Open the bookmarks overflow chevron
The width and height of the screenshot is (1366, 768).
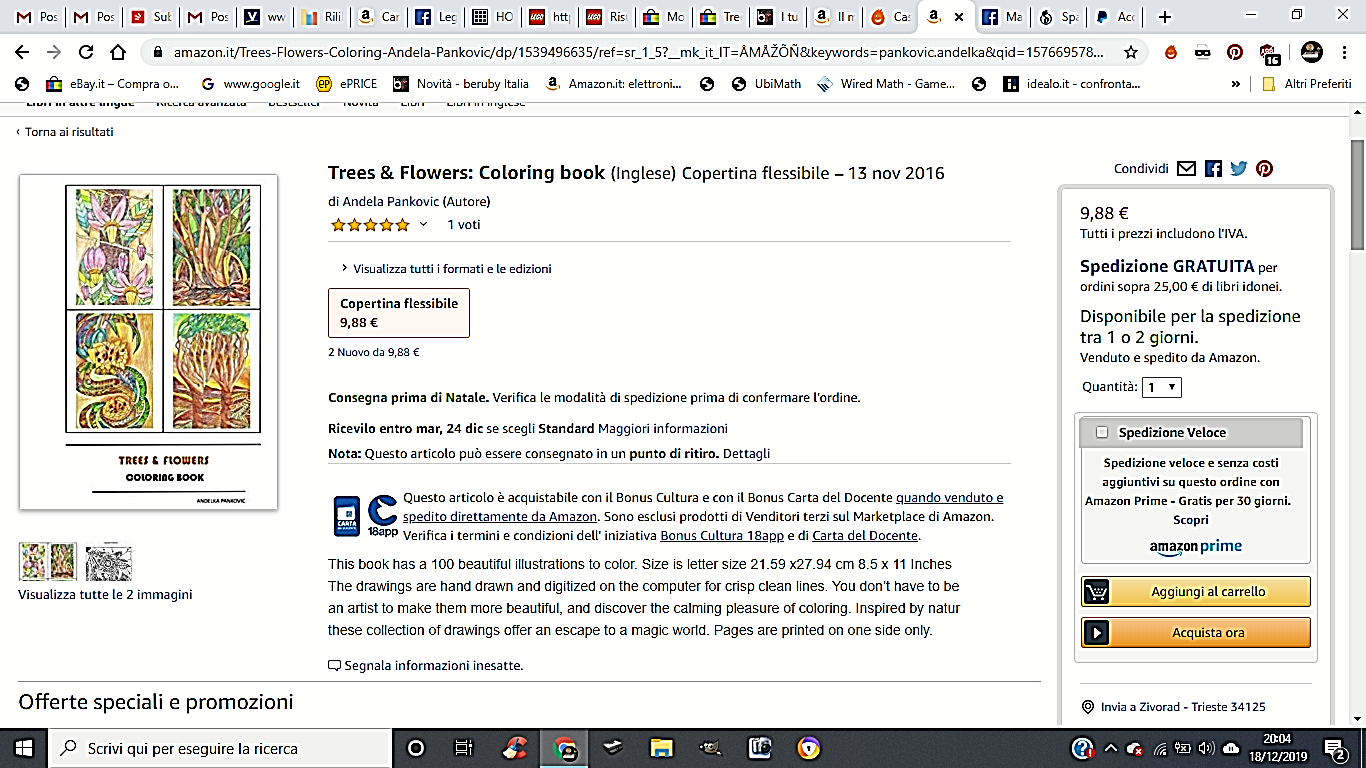(x=1236, y=84)
